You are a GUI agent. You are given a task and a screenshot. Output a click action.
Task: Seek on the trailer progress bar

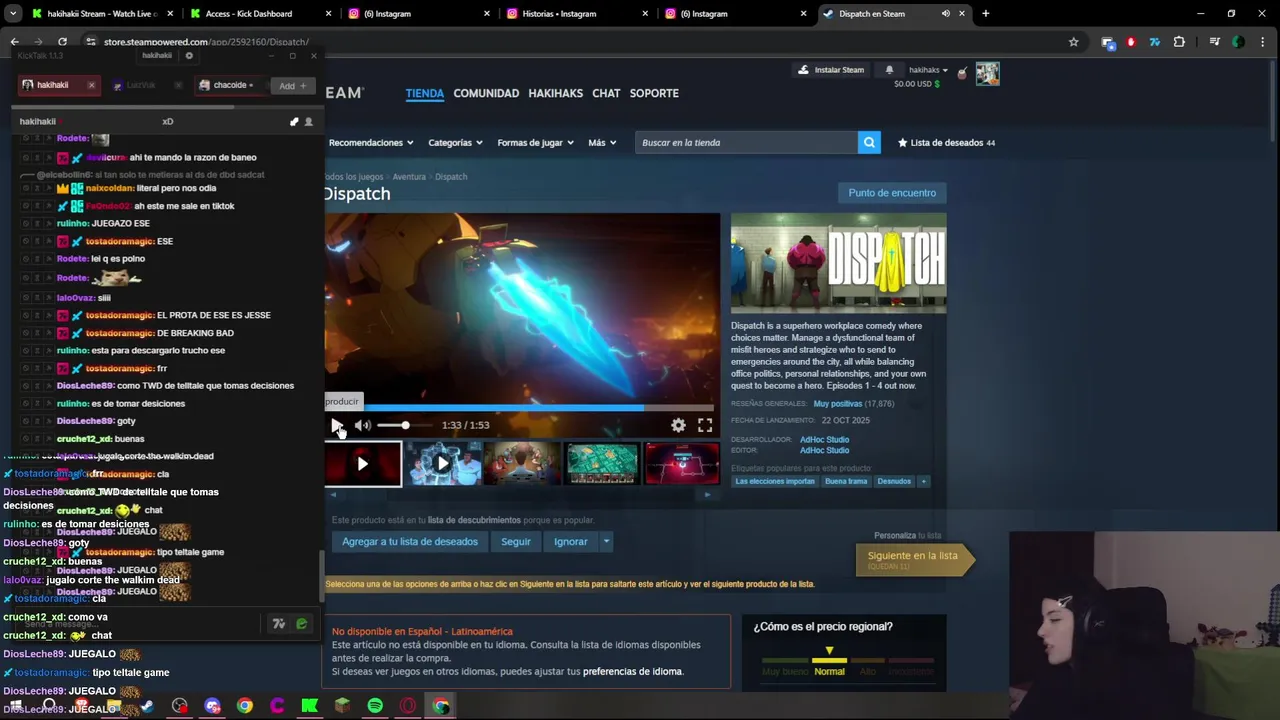pos(522,408)
